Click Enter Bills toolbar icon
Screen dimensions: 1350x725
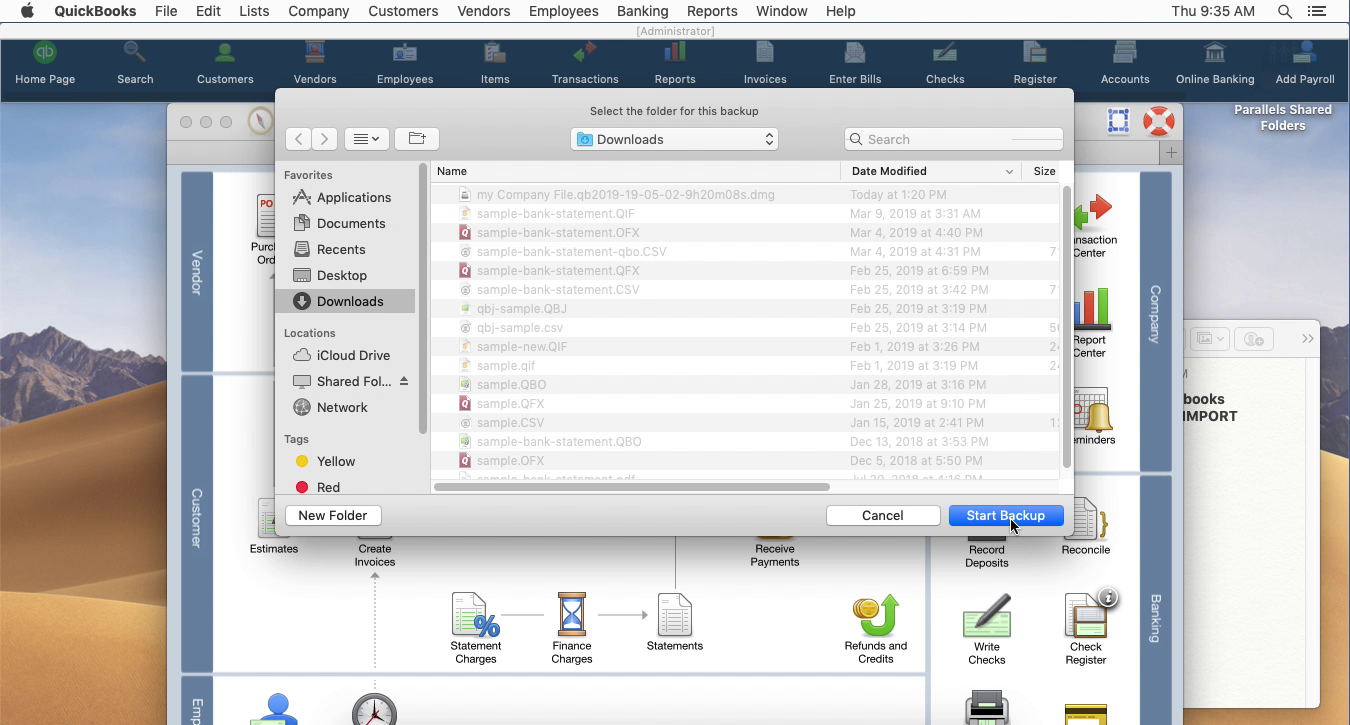855,63
